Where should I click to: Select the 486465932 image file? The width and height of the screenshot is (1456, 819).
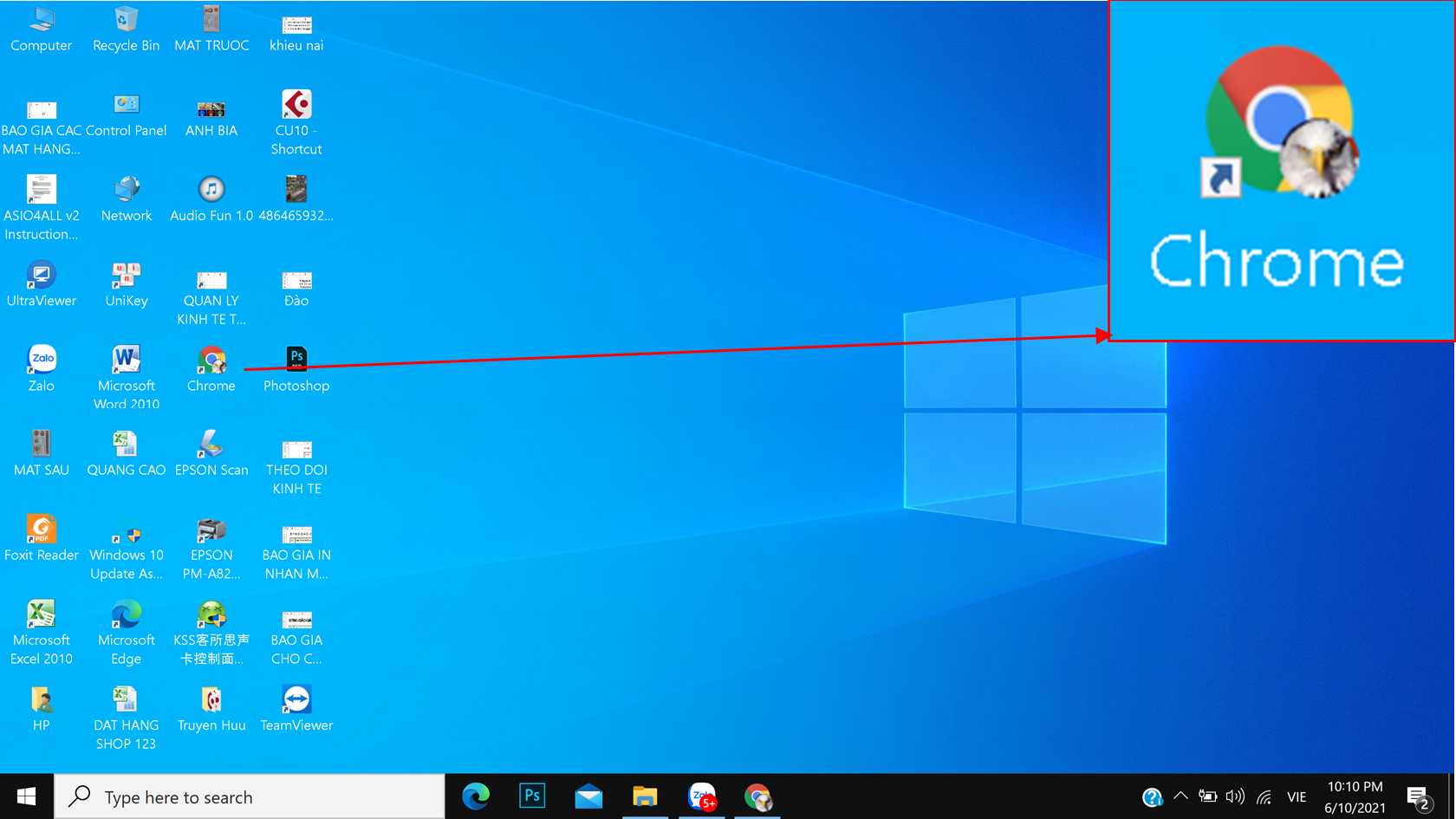[296, 199]
